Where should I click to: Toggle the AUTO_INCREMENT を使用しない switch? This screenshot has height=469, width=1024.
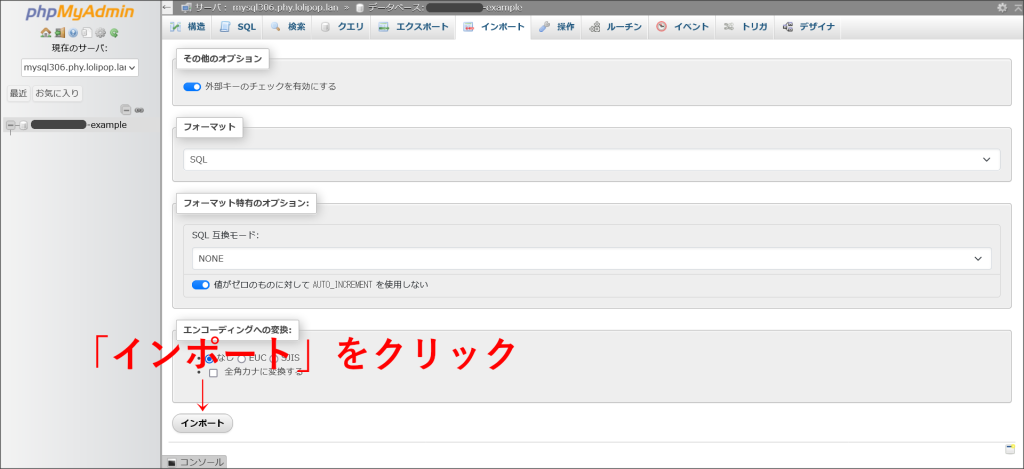200,285
